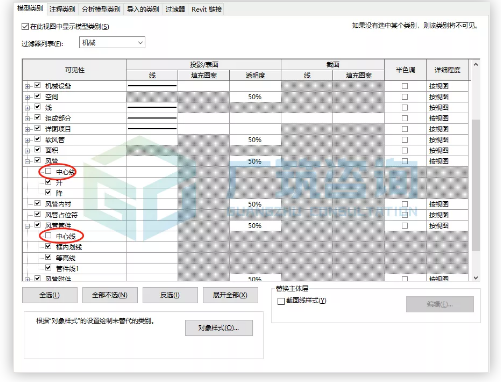Uncheck the 风管管件 visibility checkbox
The width and height of the screenshot is (501, 382).
pyautogui.click(x=38, y=225)
